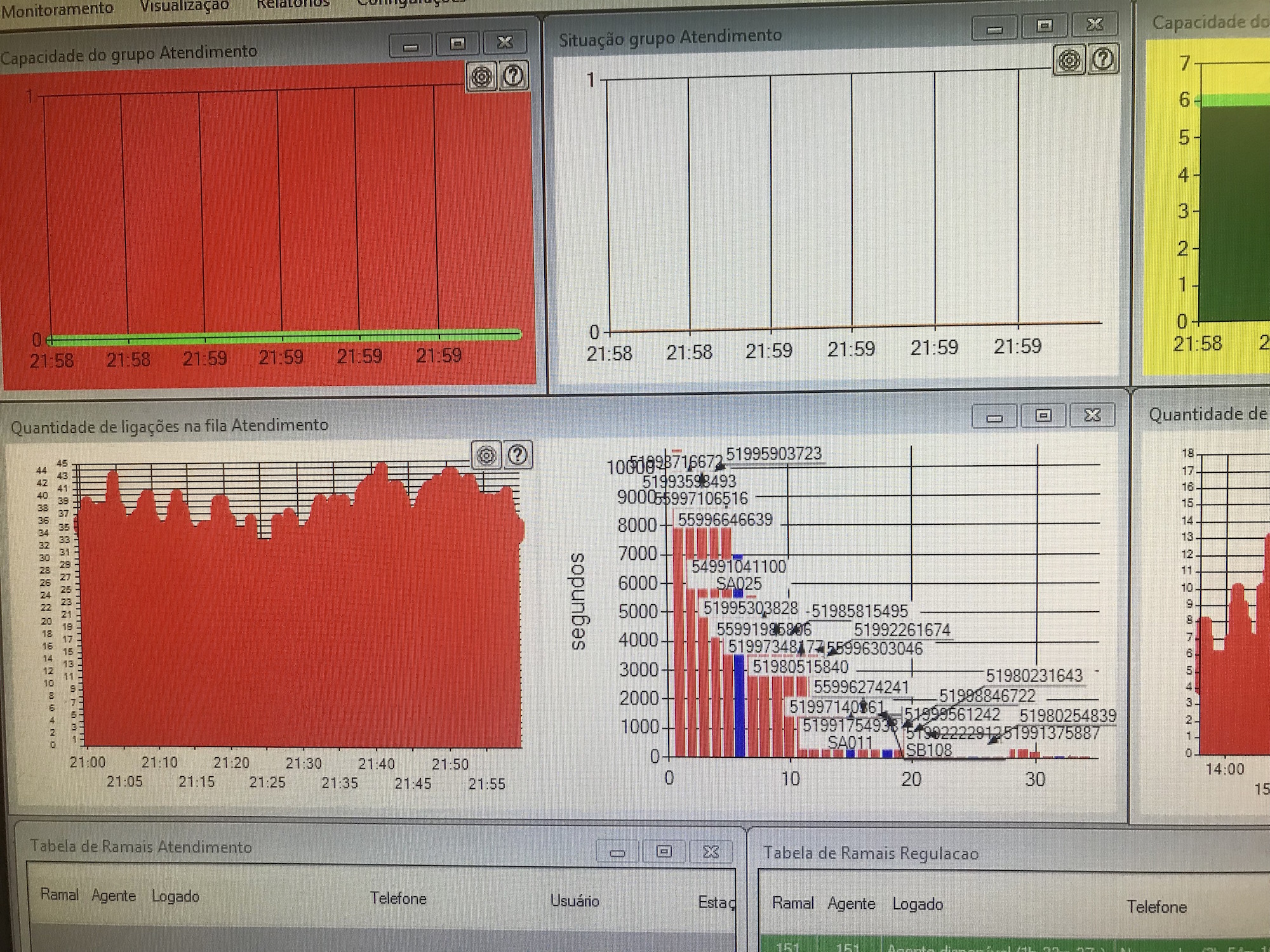
Task: Select call label 55996646639 in wait chart
Action: pos(725,520)
